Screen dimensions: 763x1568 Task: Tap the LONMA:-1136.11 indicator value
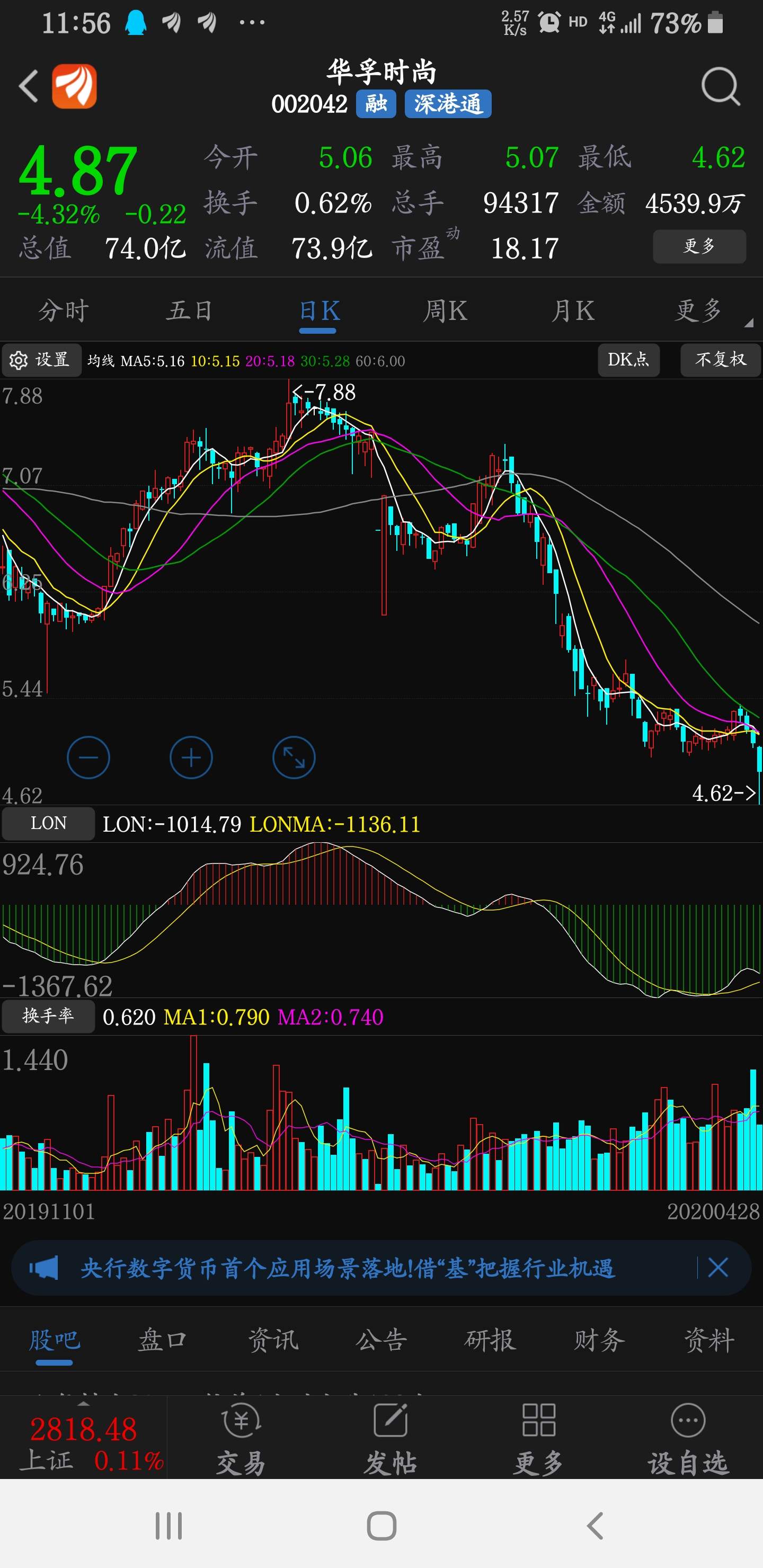[x=335, y=824]
